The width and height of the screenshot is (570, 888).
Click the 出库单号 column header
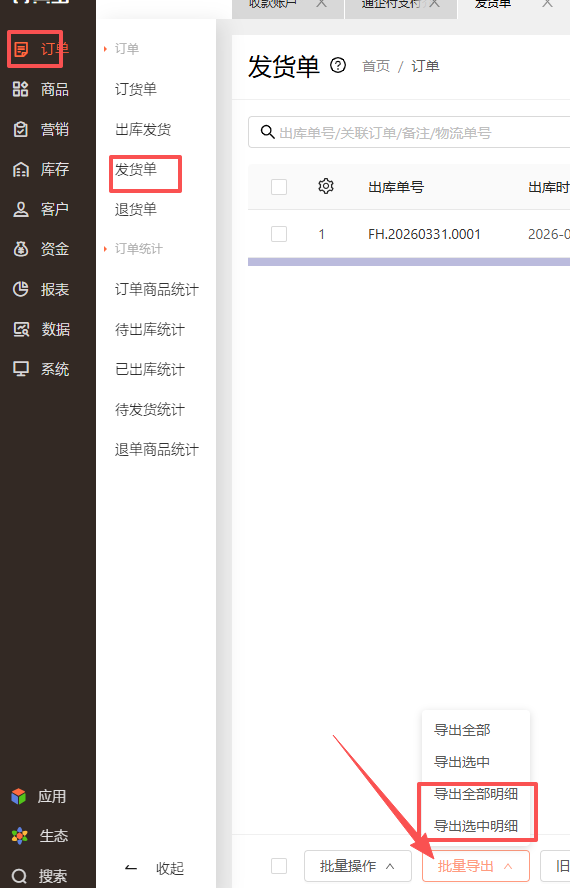(x=396, y=187)
